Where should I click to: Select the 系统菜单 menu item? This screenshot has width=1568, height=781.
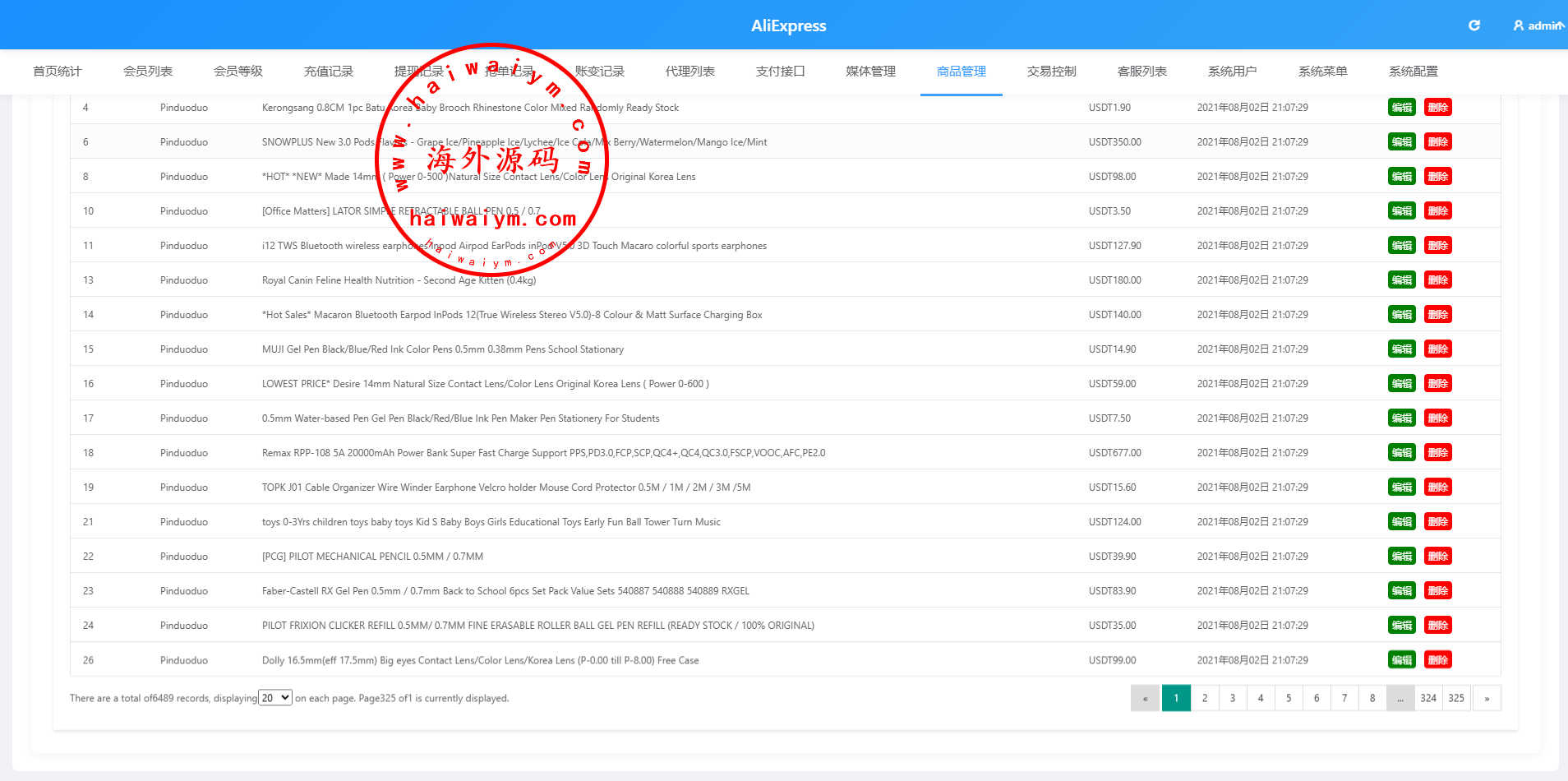(1323, 72)
